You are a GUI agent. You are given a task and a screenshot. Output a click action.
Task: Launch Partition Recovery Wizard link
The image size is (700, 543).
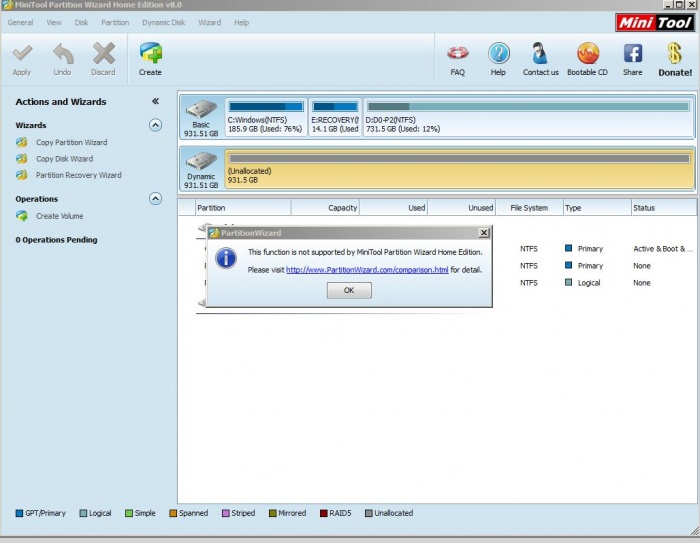pos(79,175)
